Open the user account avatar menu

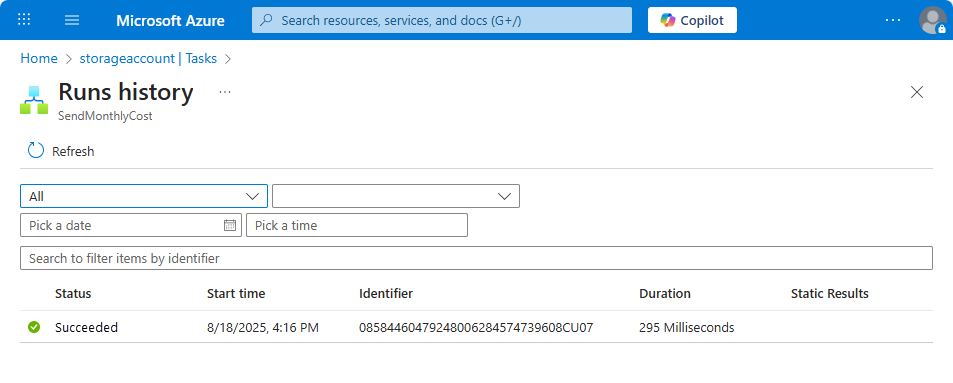pyautogui.click(x=932, y=20)
